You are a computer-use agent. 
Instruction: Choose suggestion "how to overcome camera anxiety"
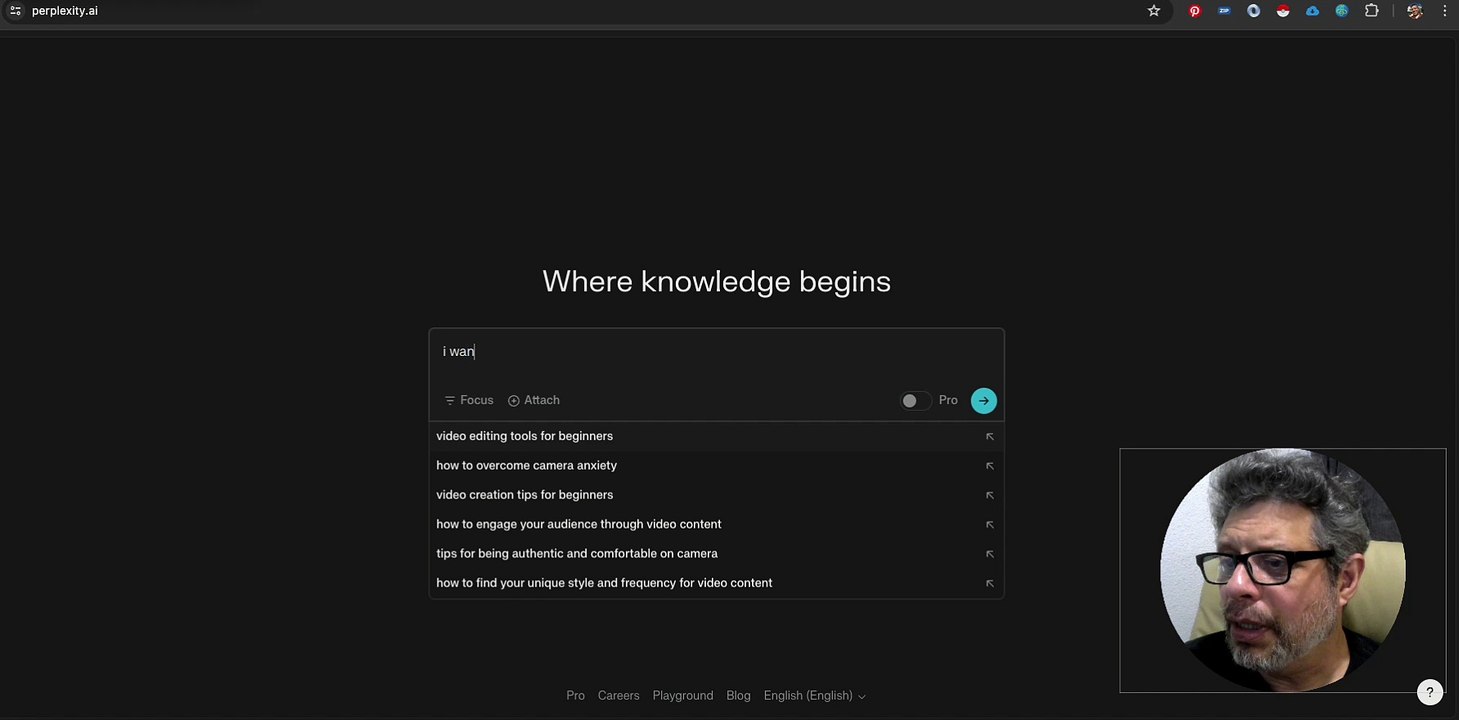pyautogui.click(x=526, y=465)
